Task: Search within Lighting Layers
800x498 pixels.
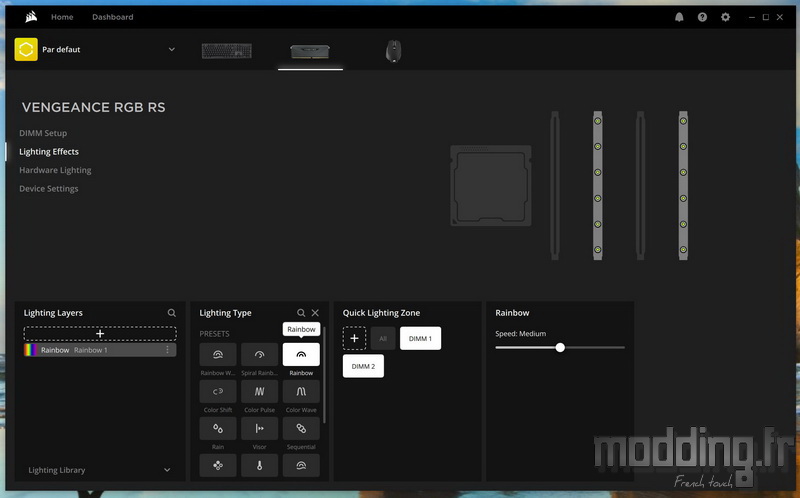Action: (x=171, y=313)
